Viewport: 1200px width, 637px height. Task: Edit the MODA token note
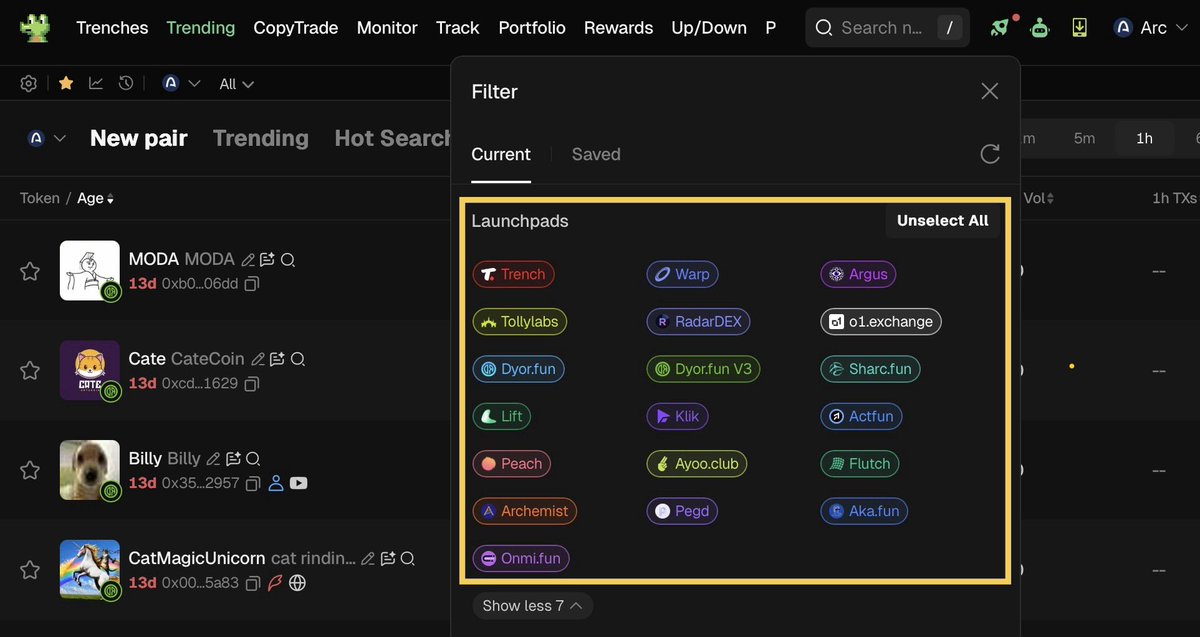coord(248,260)
